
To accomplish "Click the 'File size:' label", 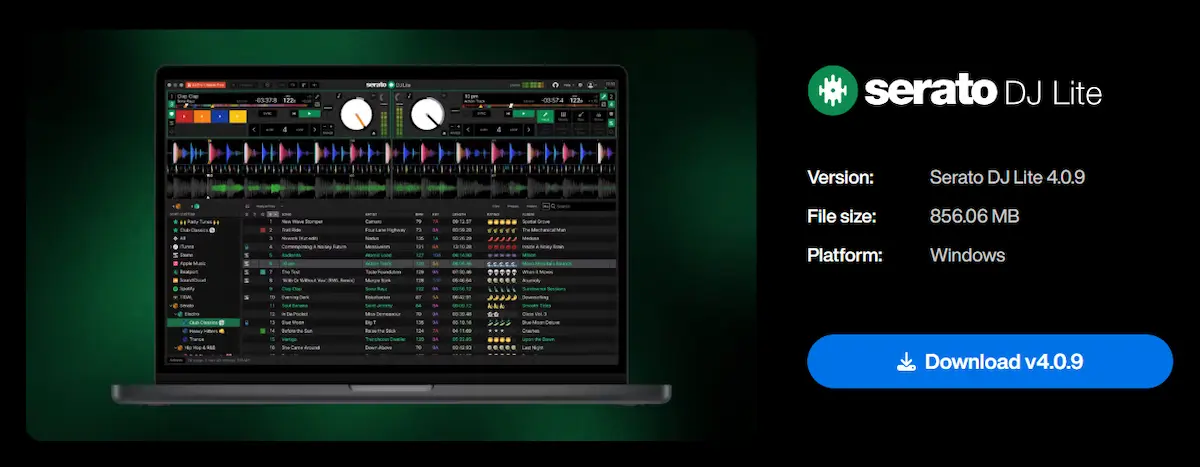I will click(842, 216).
